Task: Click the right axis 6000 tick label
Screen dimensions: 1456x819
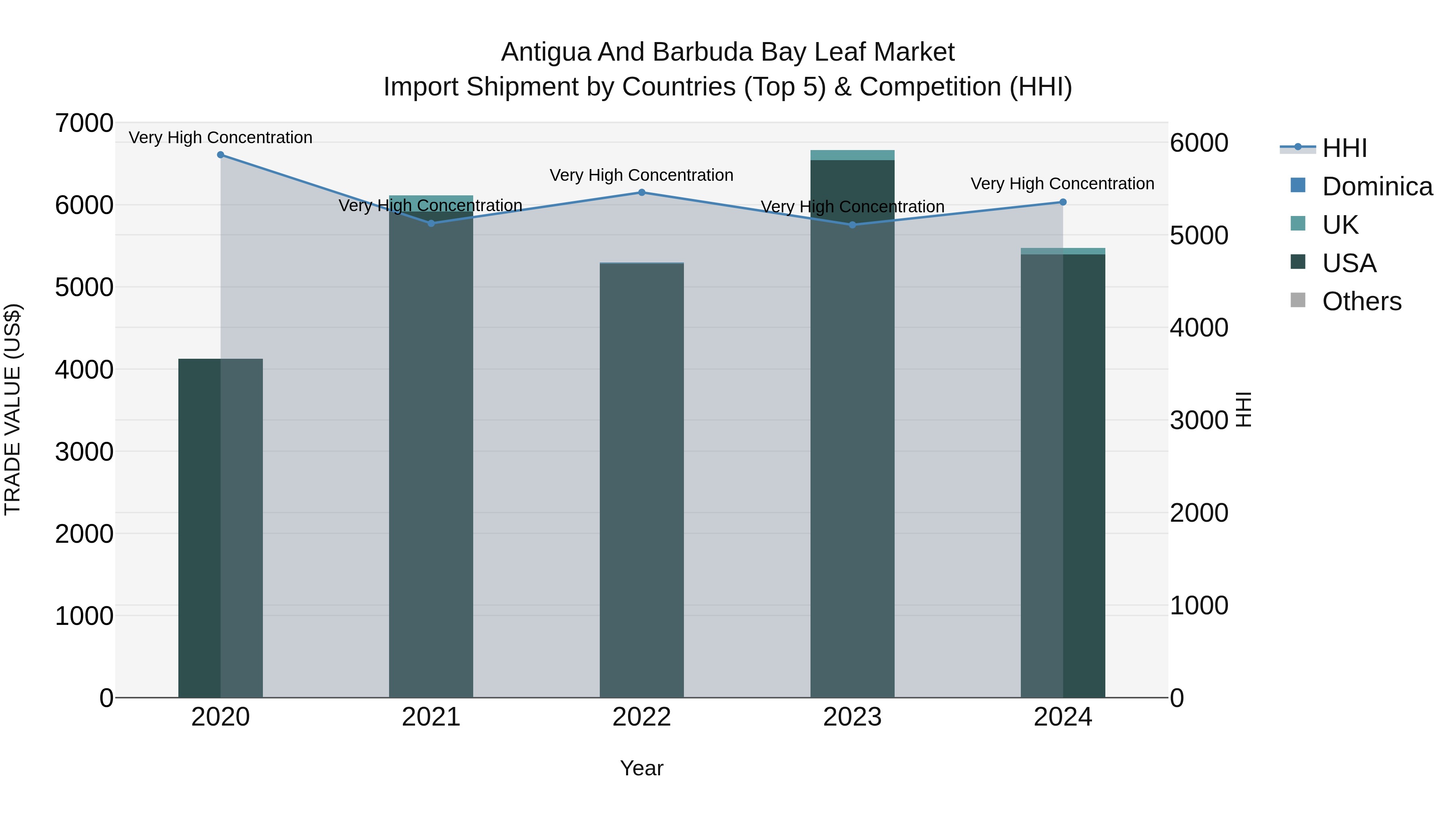Action: (x=1200, y=143)
